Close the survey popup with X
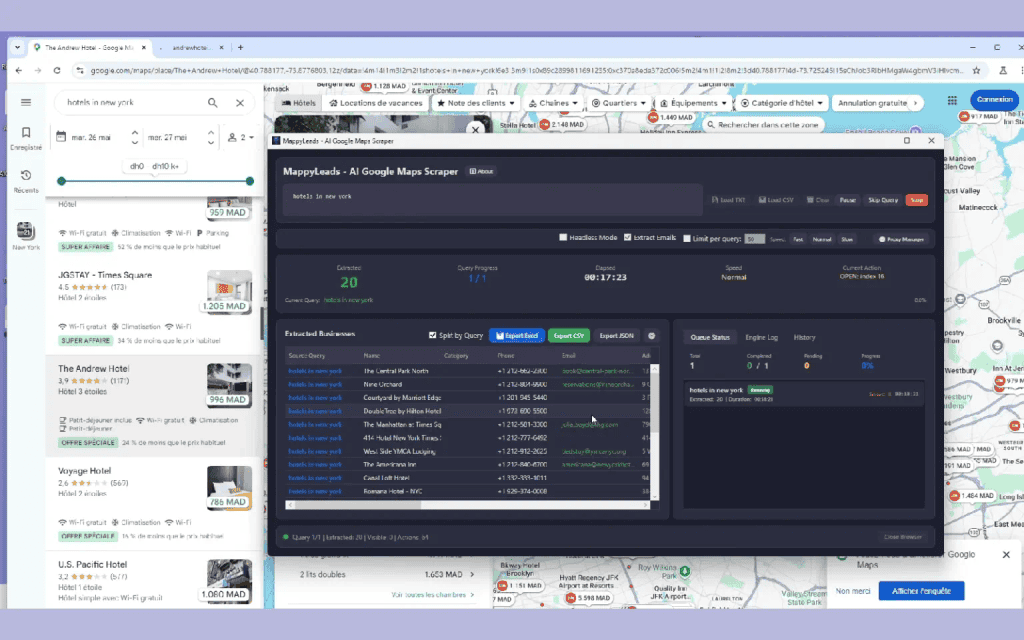Viewport: 1024px width, 640px height. pyautogui.click(x=1006, y=554)
